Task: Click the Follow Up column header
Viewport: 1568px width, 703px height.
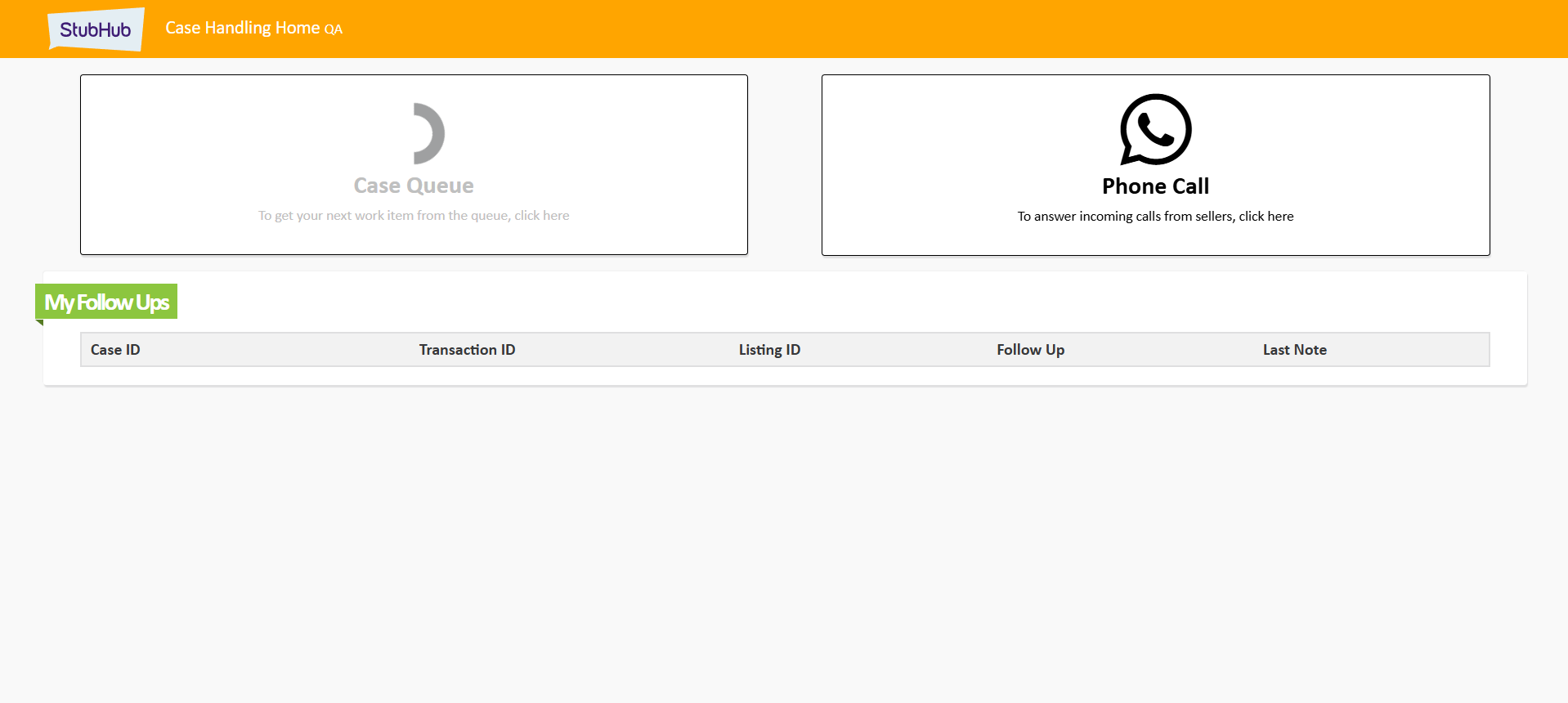Action: click(x=1030, y=350)
